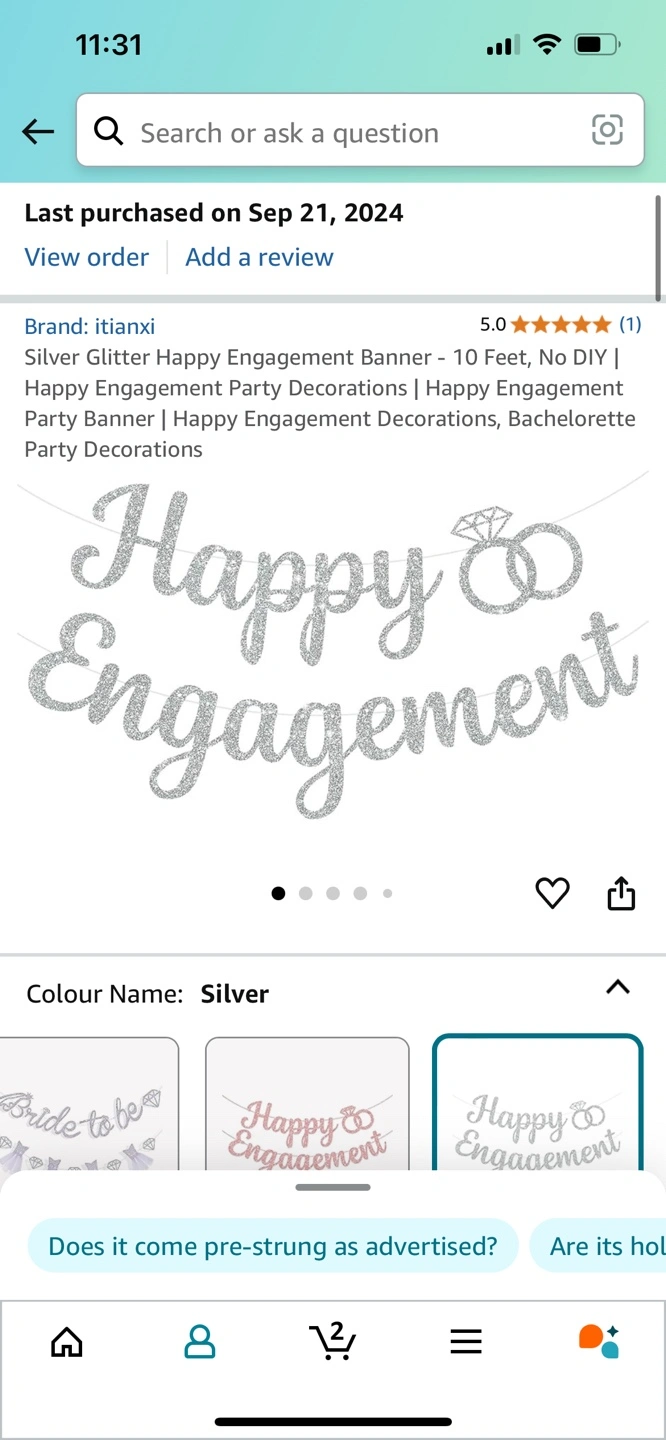Add item to wishlist with heart icon
Image resolution: width=666 pixels, height=1440 pixels.
tap(552, 893)
